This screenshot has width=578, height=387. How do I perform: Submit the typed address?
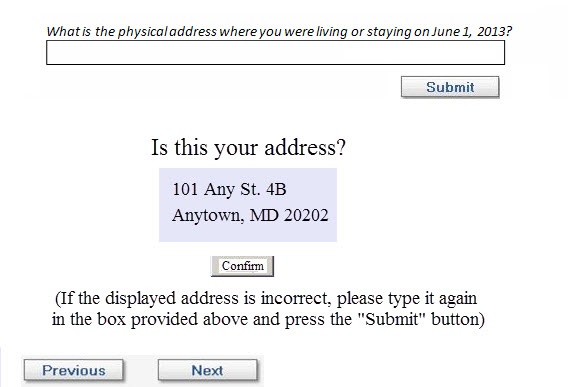point(450,87)
